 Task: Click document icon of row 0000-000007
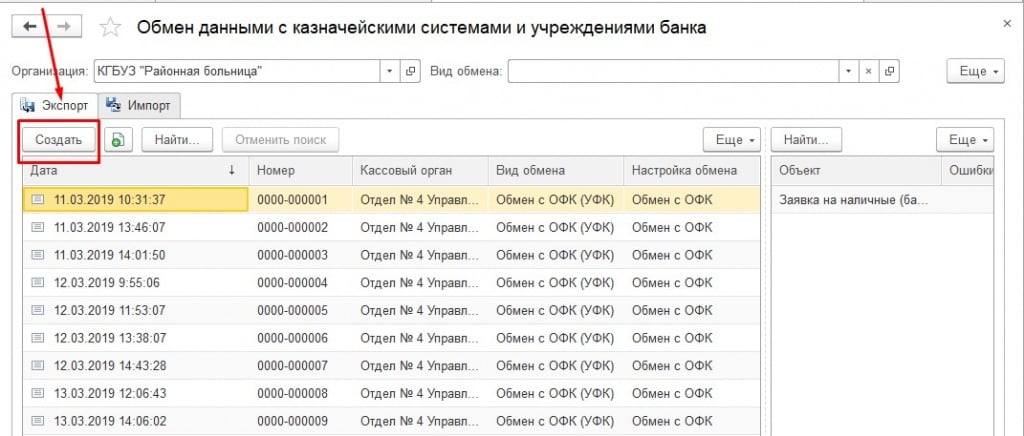point(38,366)
